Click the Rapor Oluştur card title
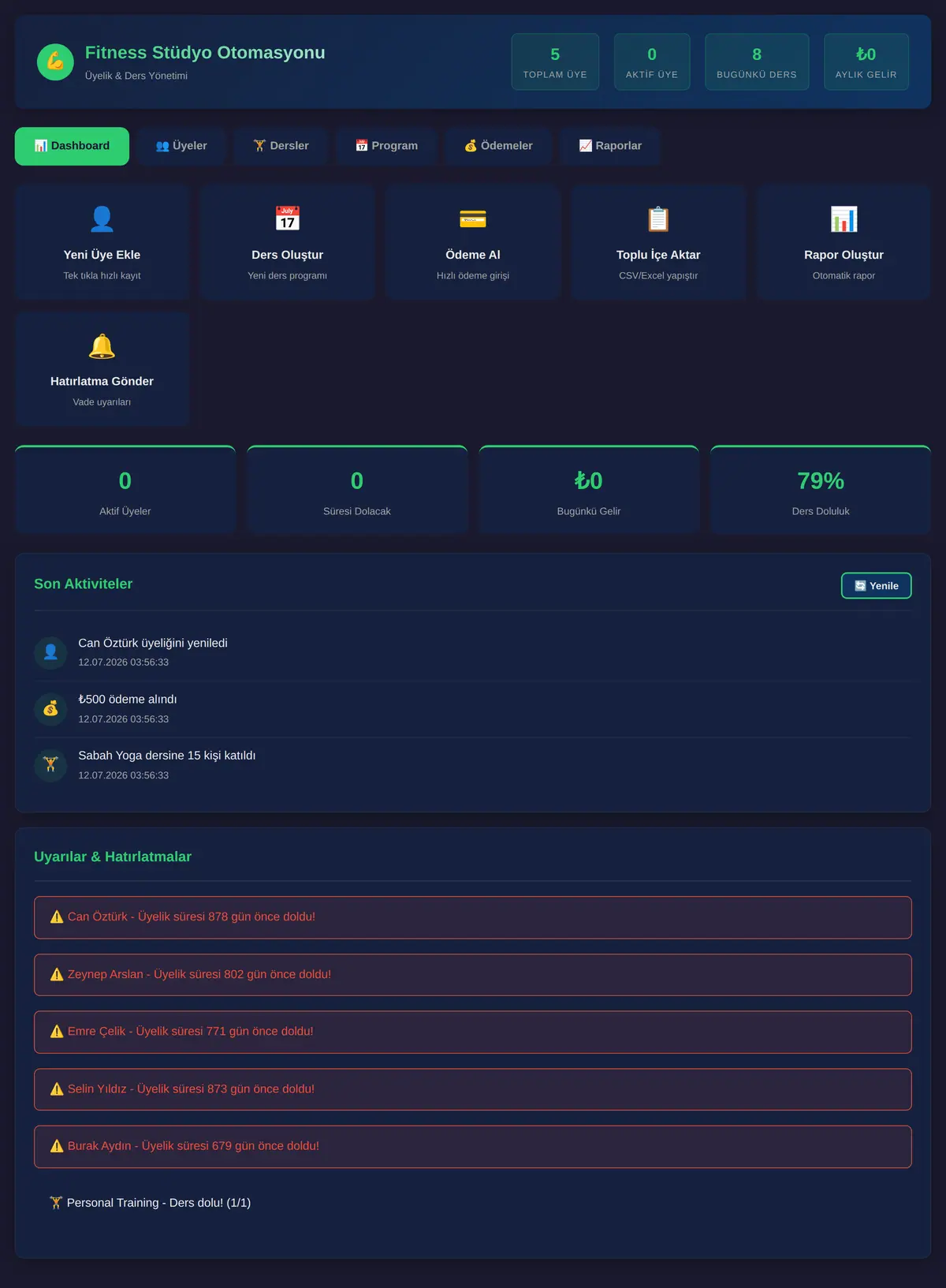 coord(844,255)
